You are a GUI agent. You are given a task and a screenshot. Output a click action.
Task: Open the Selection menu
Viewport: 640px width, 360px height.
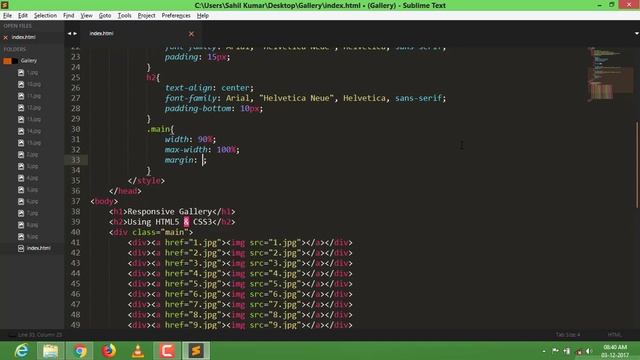pyautogui.click(x=45, y=16)
